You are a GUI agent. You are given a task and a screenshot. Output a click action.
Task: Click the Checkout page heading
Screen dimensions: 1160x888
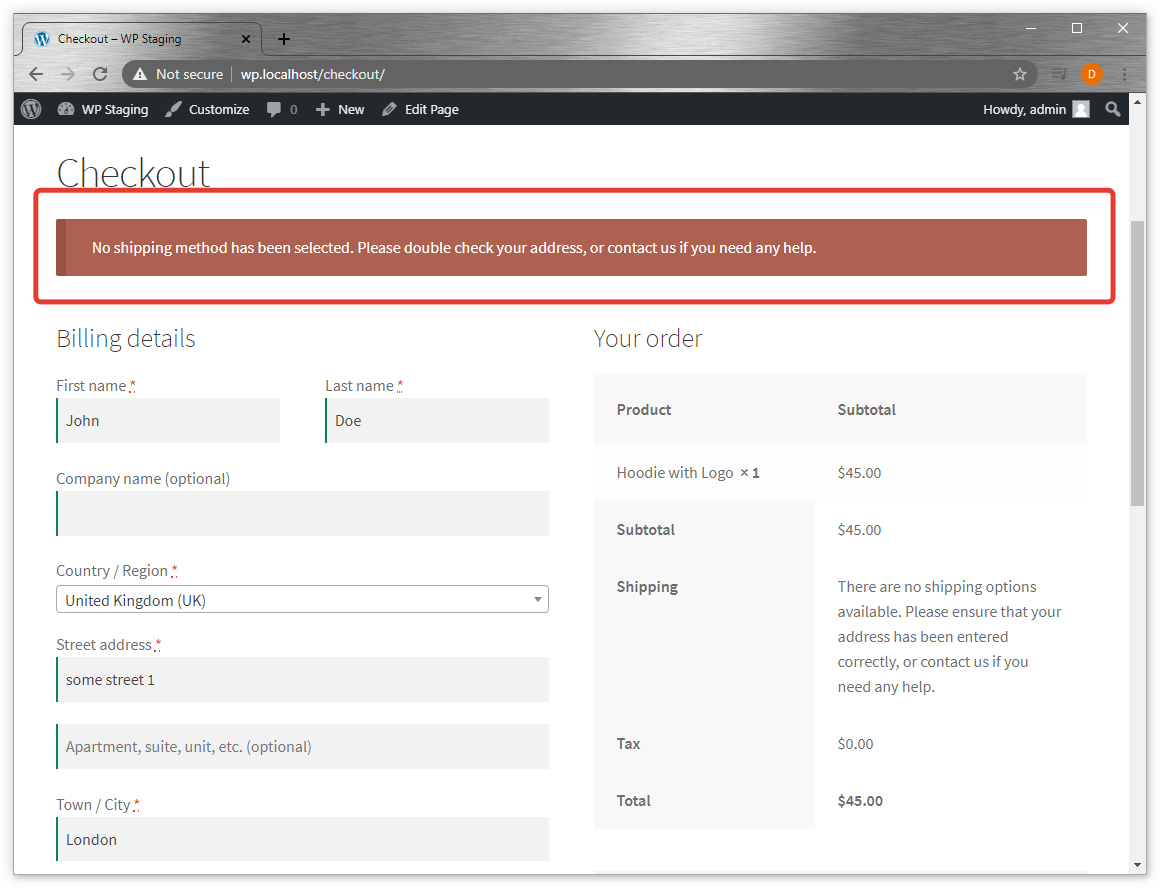(x=133, y=174)
